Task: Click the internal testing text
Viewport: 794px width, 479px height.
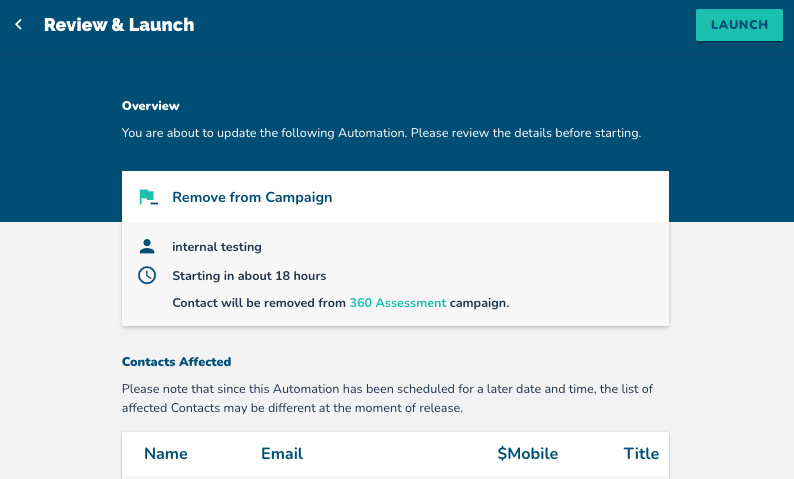Action: point(217,247)
